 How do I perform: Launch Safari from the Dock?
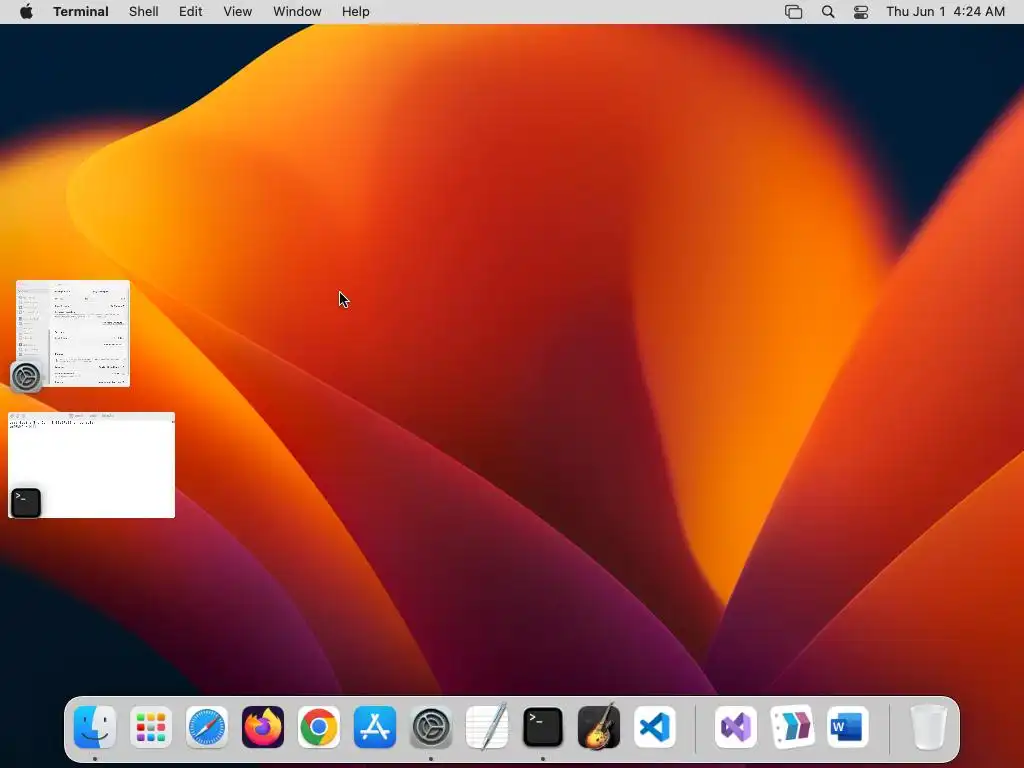tap(207, 727)
